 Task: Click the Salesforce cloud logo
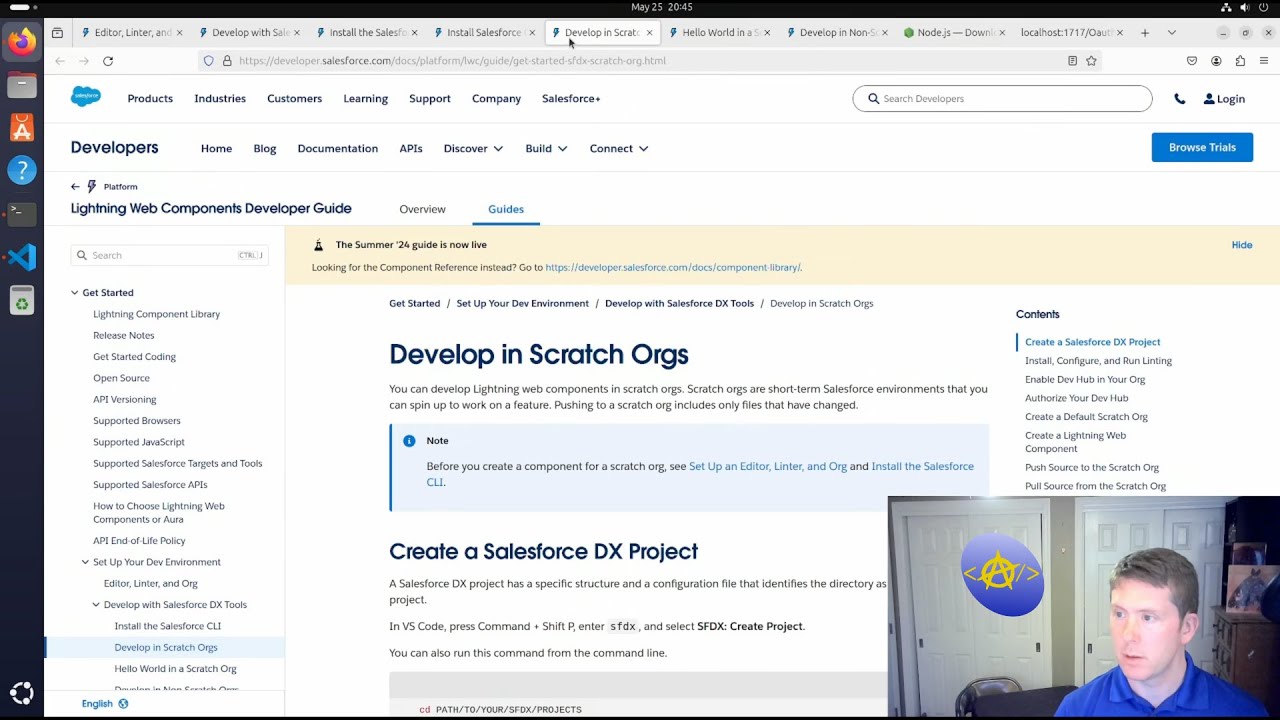(x=86, y=97)
